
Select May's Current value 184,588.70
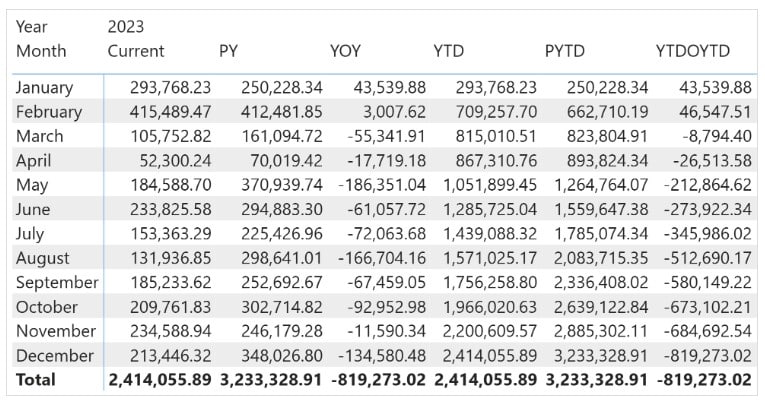point(171,185)
